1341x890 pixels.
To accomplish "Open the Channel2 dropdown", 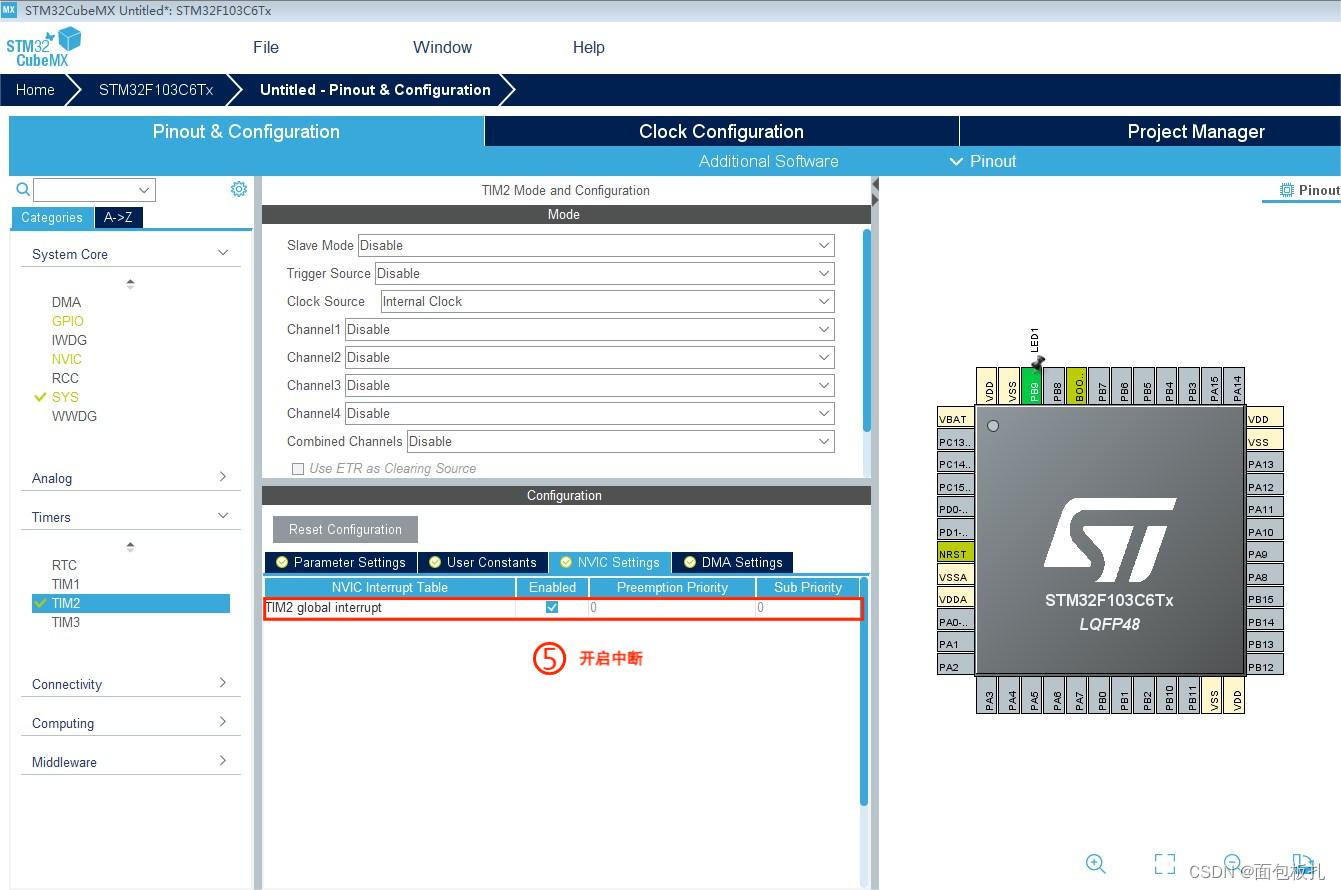I will coord(590,357).
